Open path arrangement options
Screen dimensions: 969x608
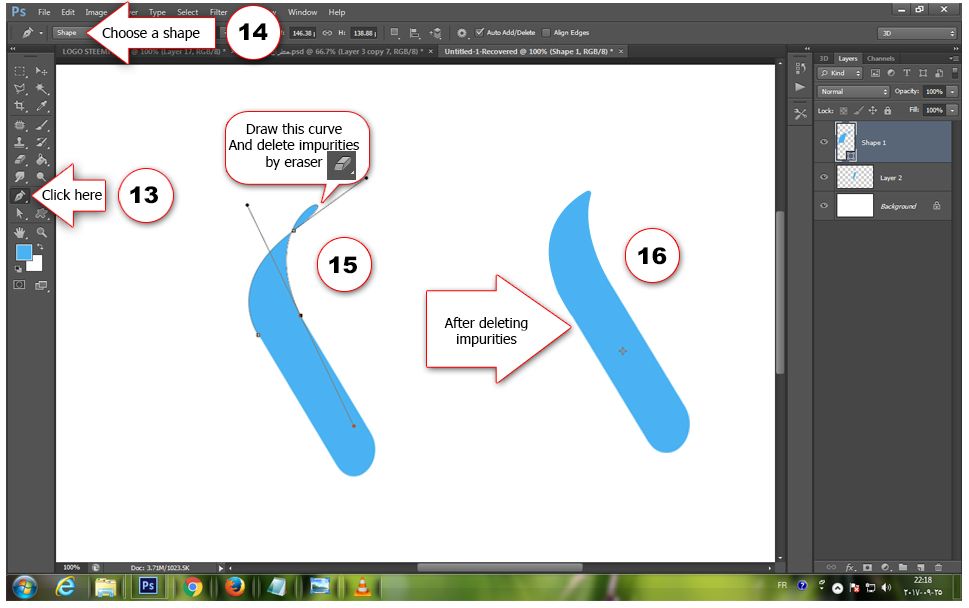[x=435, y=33]
